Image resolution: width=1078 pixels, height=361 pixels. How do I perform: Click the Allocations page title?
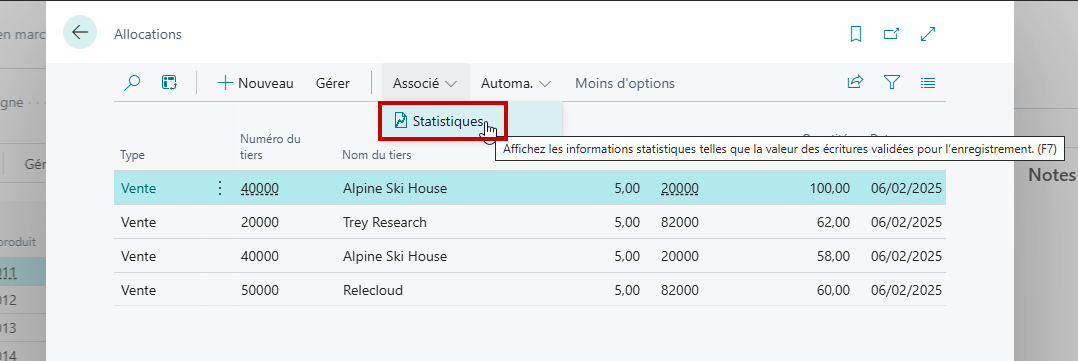pos(148,34)
